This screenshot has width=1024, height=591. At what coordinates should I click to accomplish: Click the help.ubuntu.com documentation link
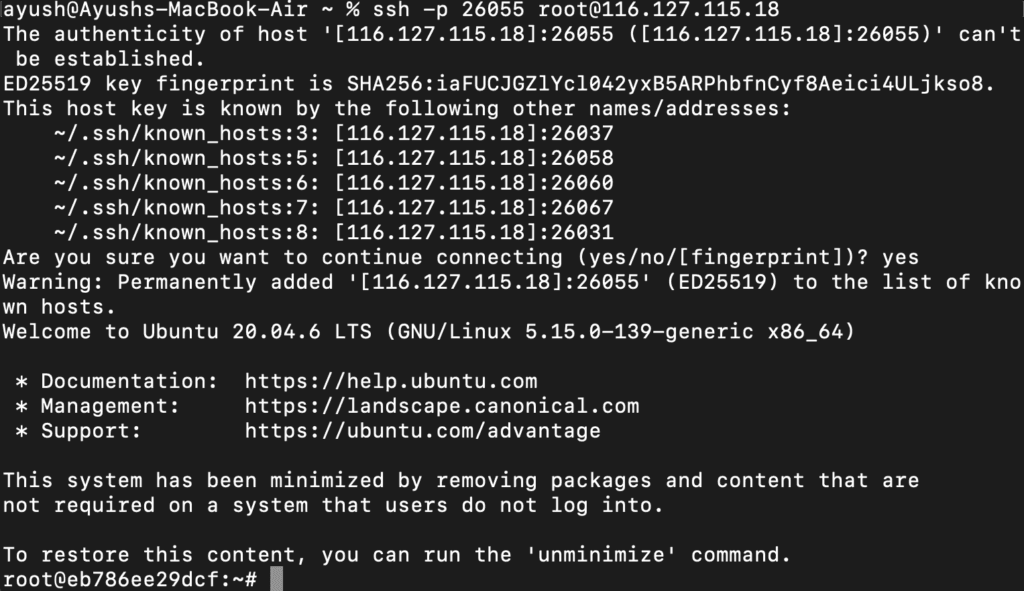tap(391, 381)
